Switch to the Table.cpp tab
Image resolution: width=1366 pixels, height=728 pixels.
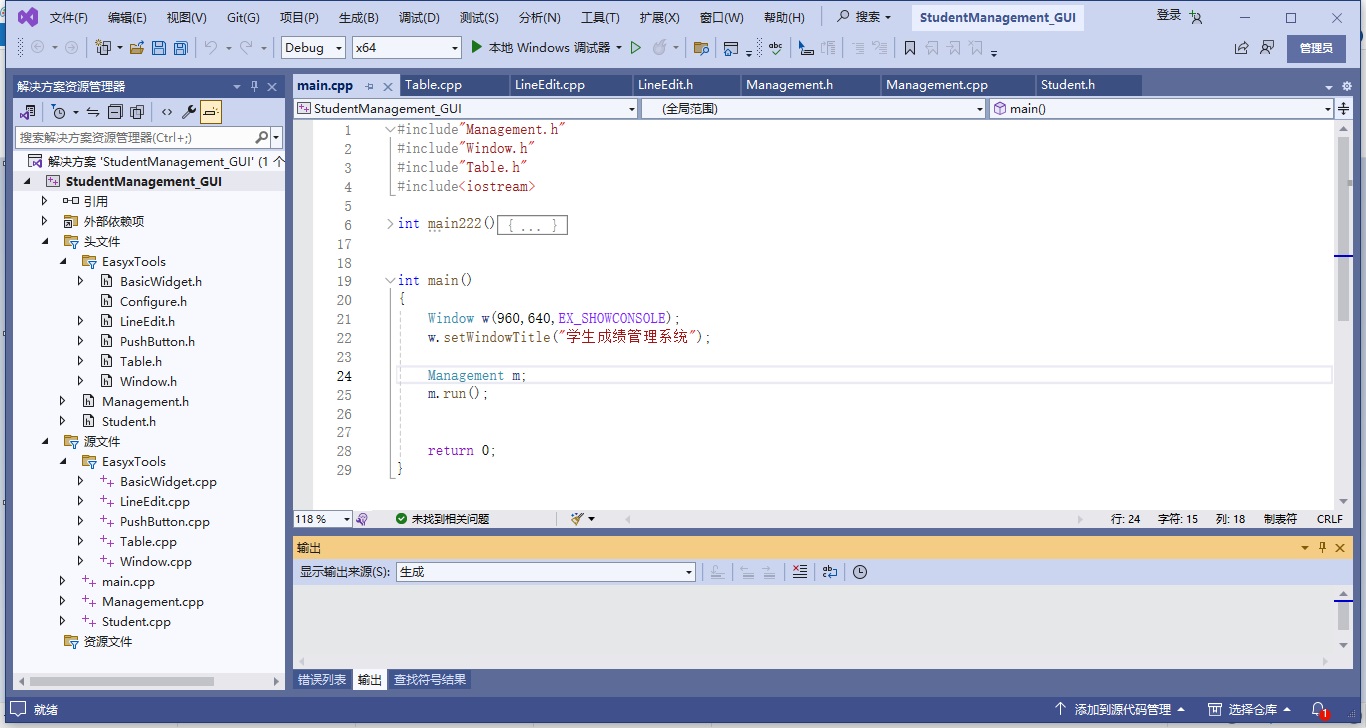click(433, 85)
